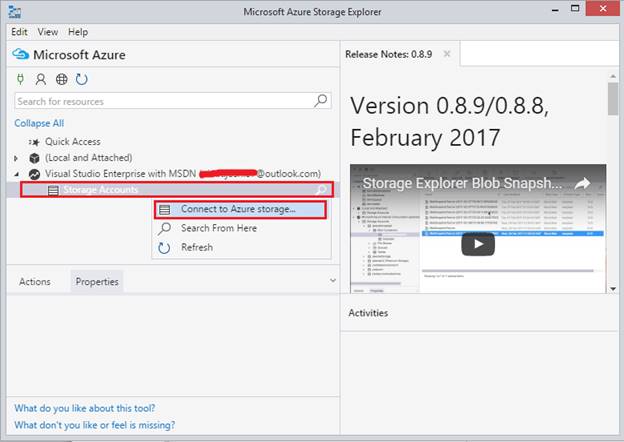Choose Search From Here in the context menu

coord(242,228)
